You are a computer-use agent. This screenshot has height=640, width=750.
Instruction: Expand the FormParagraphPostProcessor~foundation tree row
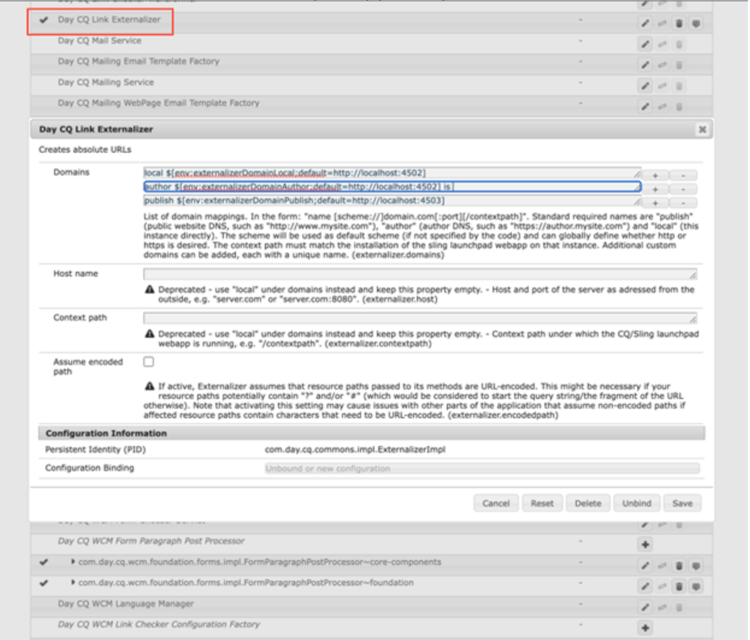click(73, 582)
